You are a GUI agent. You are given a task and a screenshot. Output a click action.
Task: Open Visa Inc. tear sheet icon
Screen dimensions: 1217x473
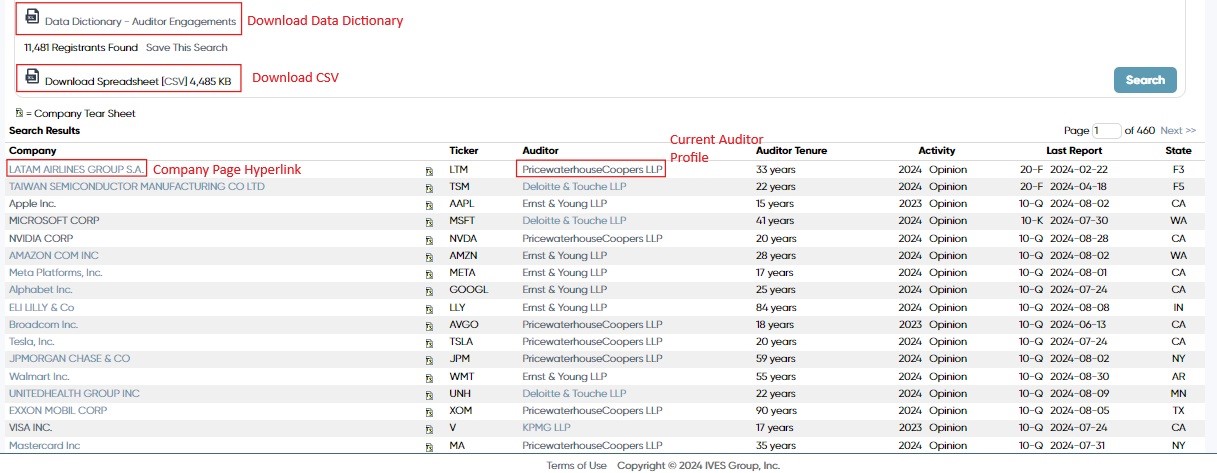[428, 429]
